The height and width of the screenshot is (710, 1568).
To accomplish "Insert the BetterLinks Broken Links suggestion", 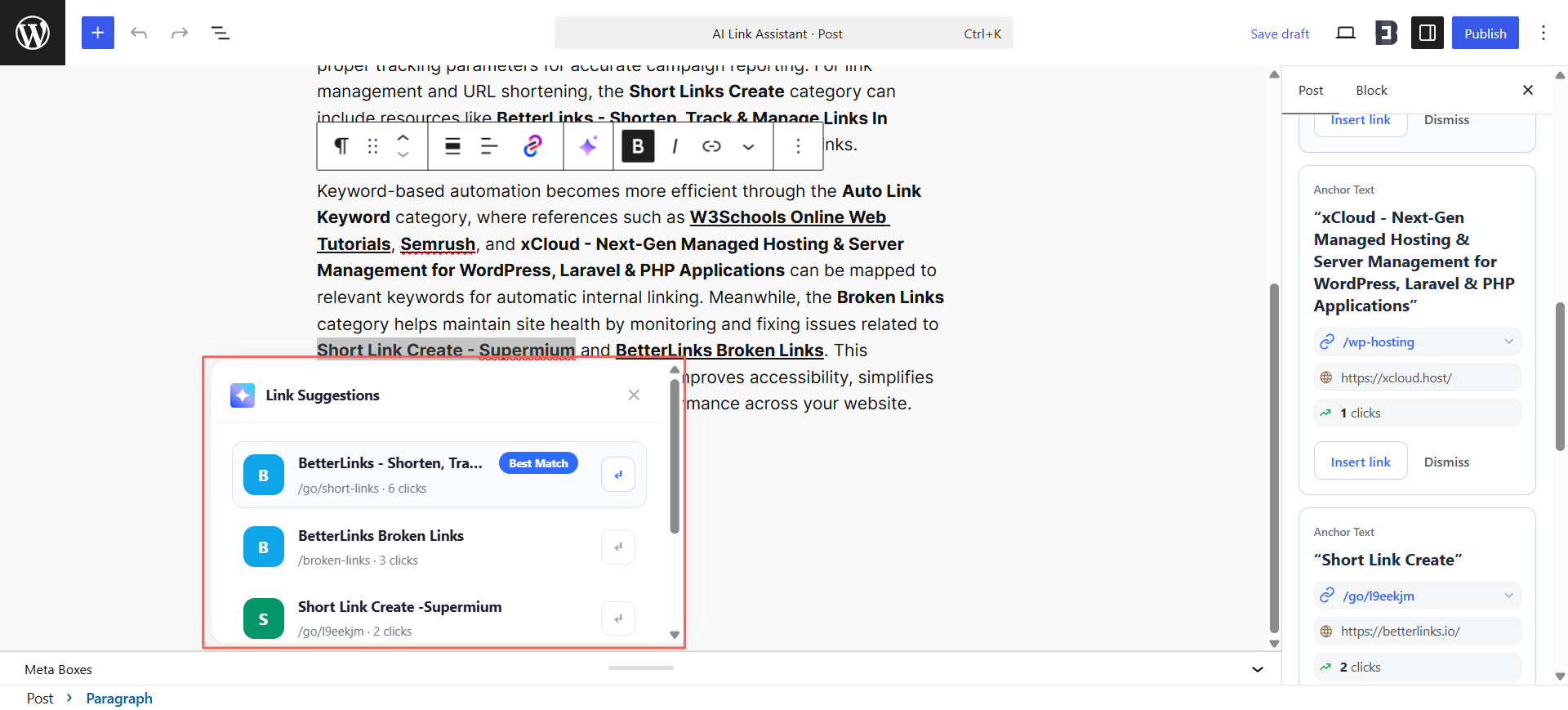I will pos(618,547).
